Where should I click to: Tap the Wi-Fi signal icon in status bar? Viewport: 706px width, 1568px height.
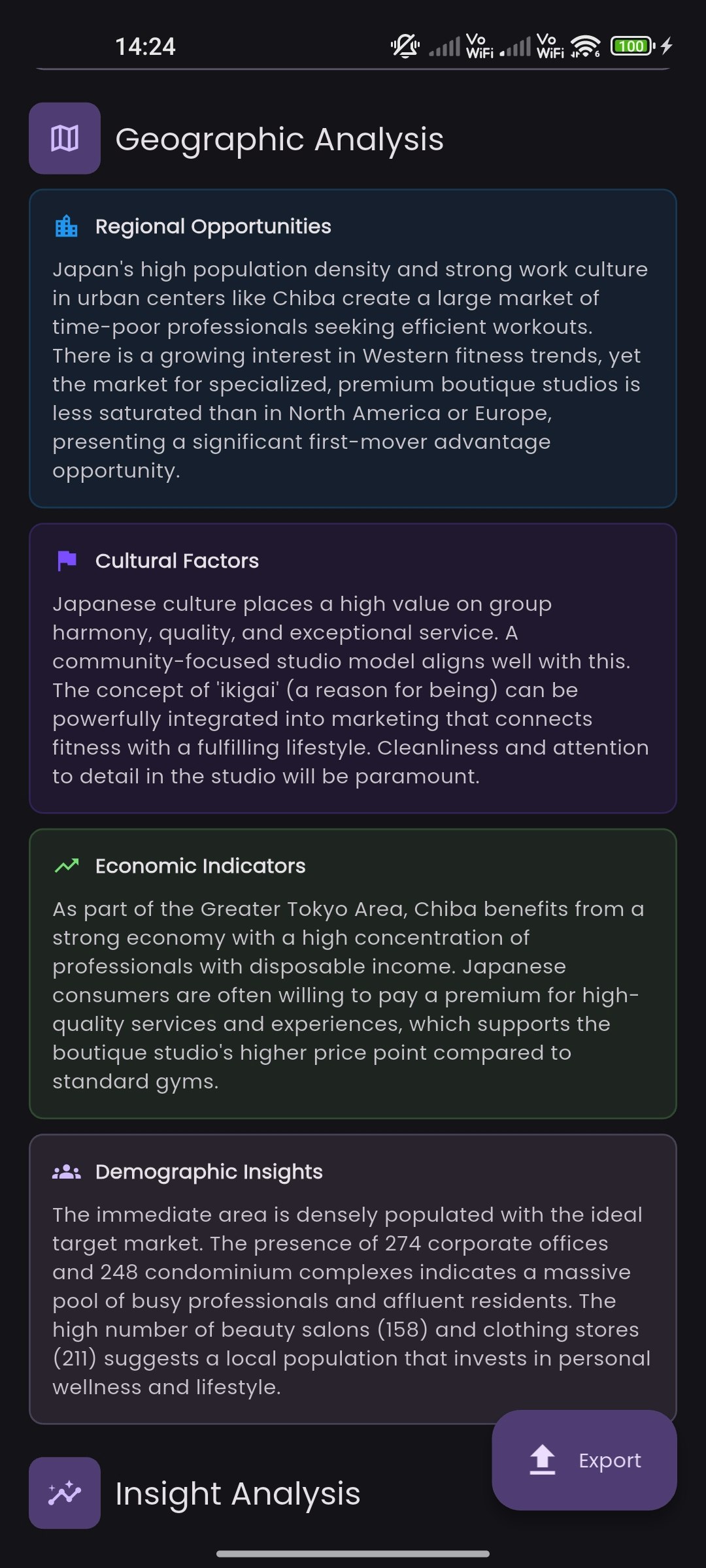pyautogui.click(x=585, y=46)
